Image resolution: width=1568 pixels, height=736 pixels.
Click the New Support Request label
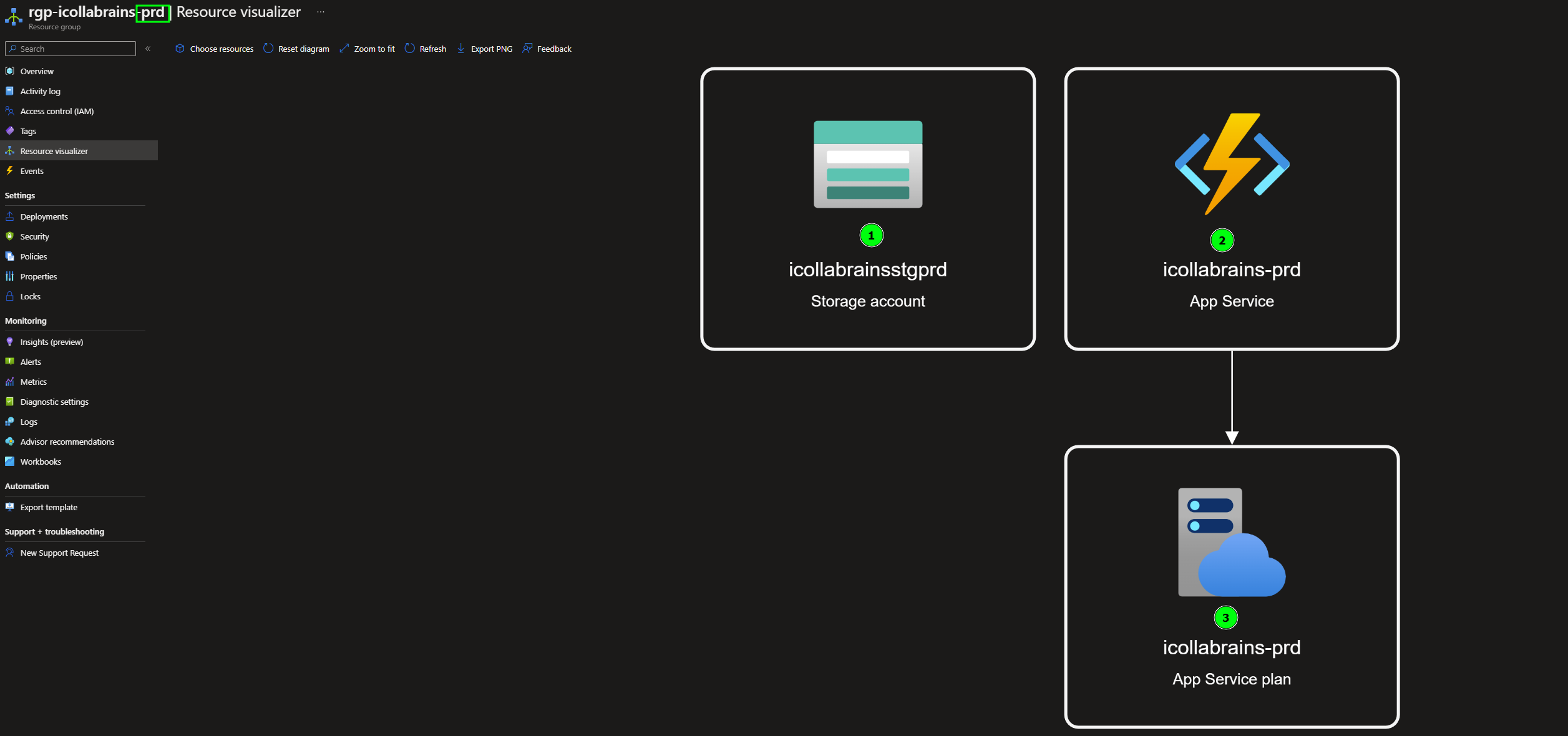pyautogui.click(x=59, y=553)
